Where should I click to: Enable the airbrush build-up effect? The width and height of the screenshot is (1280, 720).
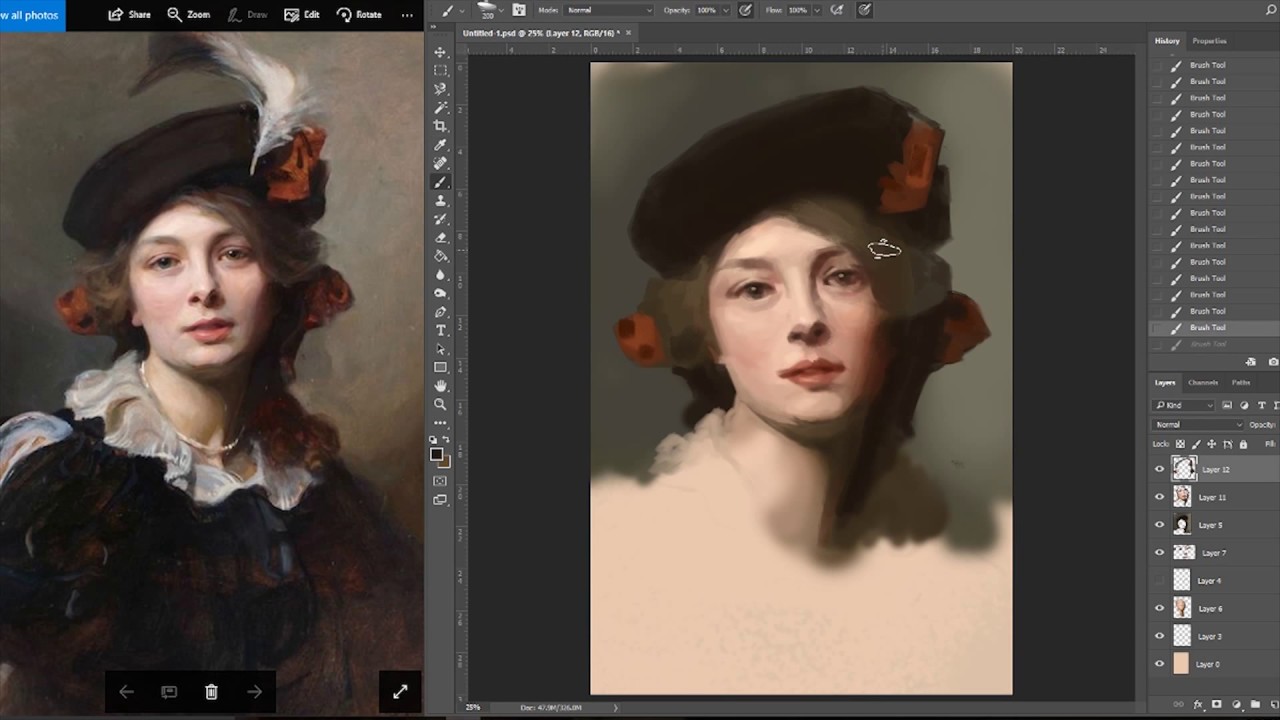(839, 10)
